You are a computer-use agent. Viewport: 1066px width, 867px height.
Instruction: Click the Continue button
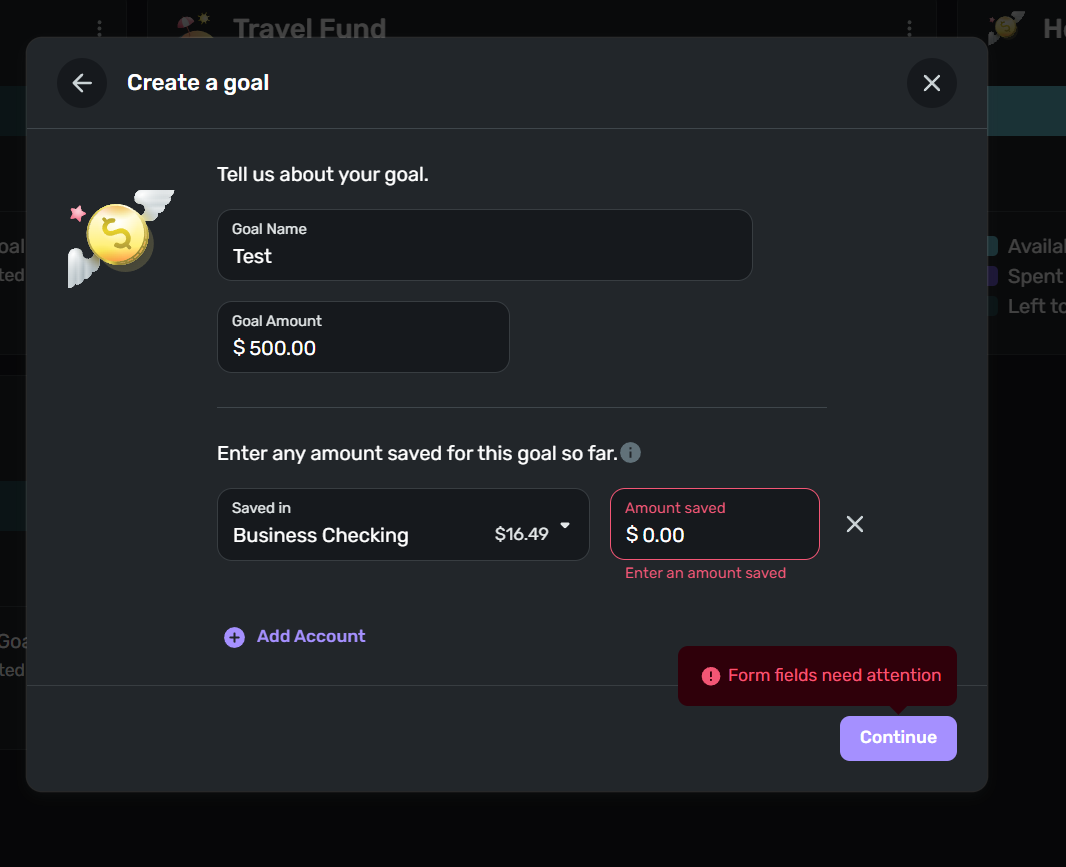[898, 738]
